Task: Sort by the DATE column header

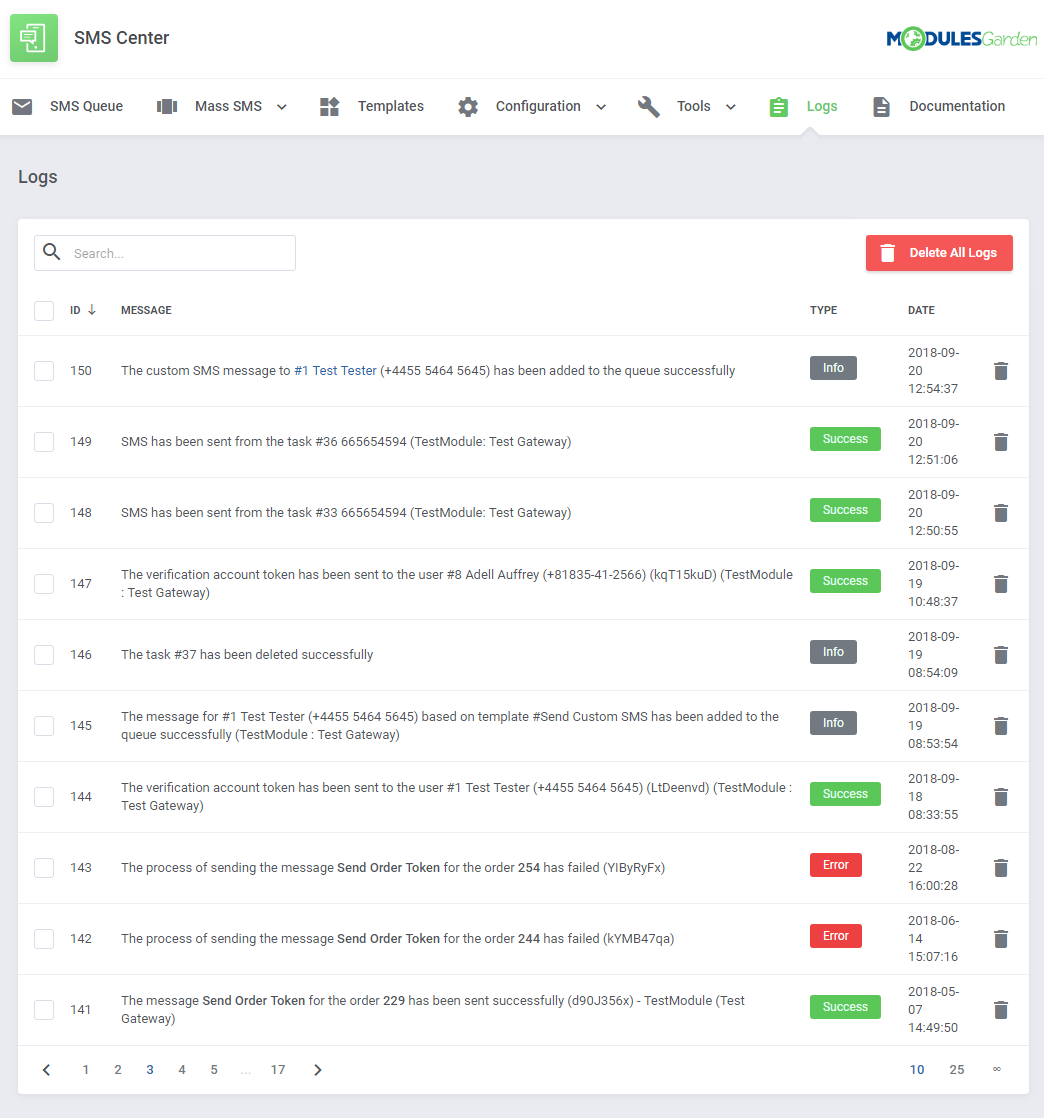Action: point(921,310)
